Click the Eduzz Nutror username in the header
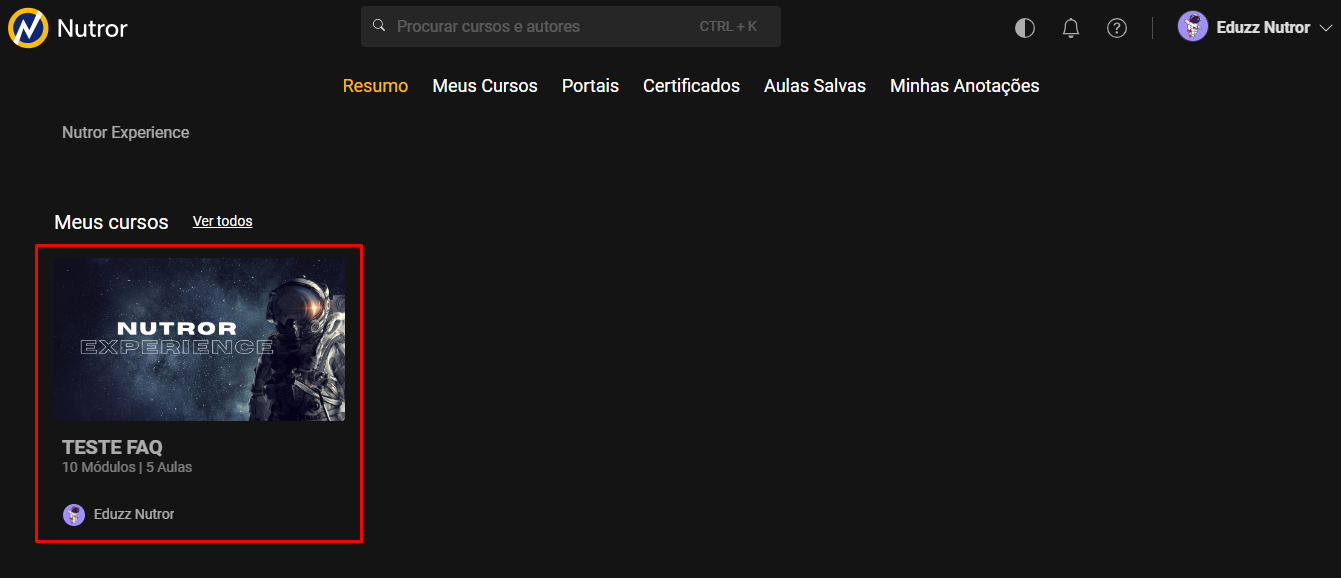 [x=1263, y=28]
